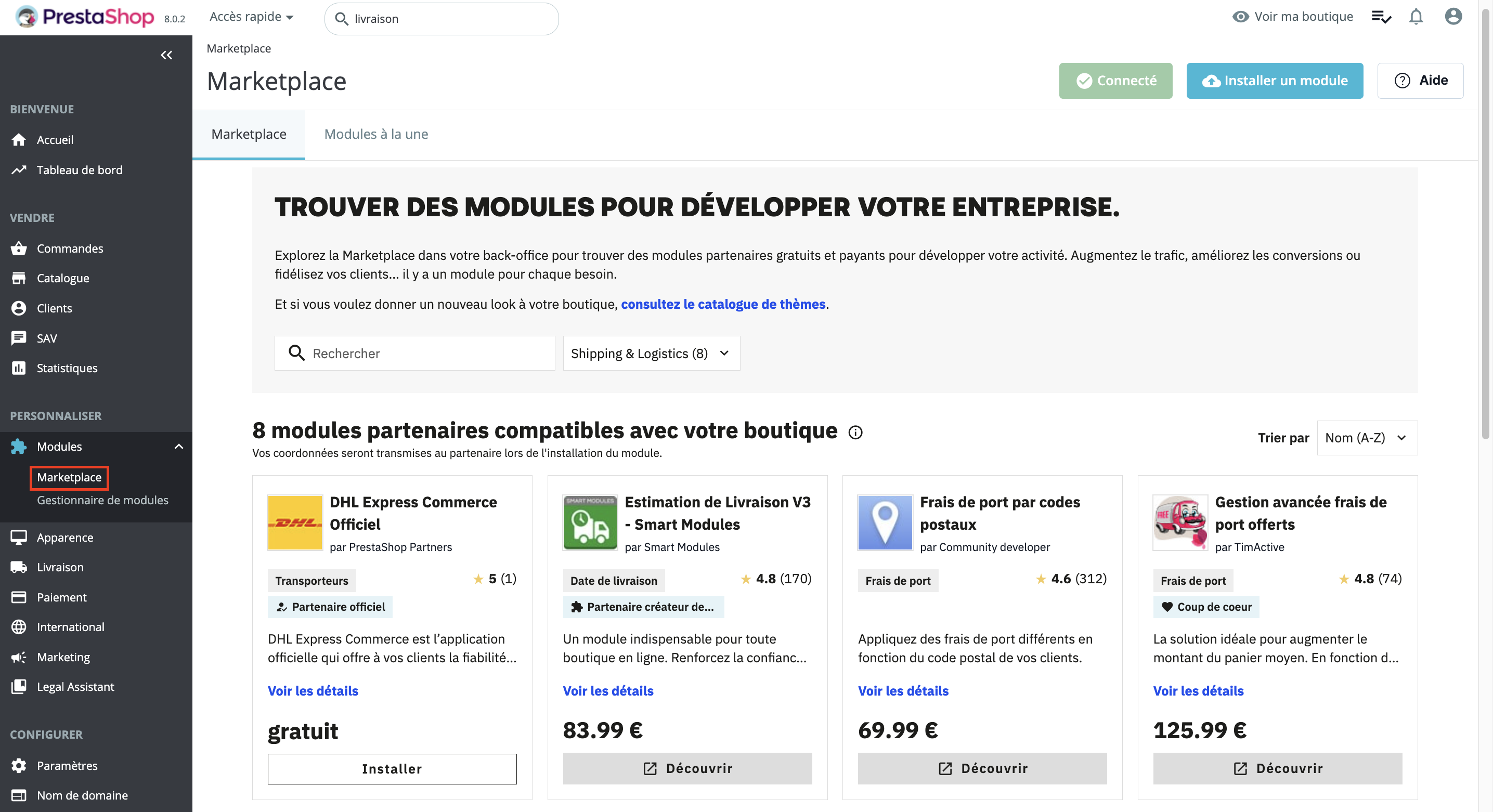Click the PrestaShop logo
This screenshot has width=1493, height=812.
85,17
